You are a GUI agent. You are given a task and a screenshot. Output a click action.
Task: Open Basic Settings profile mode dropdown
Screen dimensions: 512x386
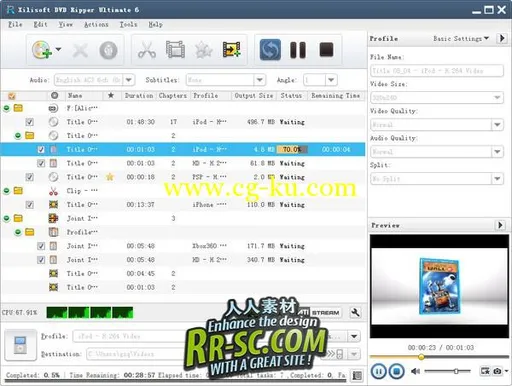(461, 39)
